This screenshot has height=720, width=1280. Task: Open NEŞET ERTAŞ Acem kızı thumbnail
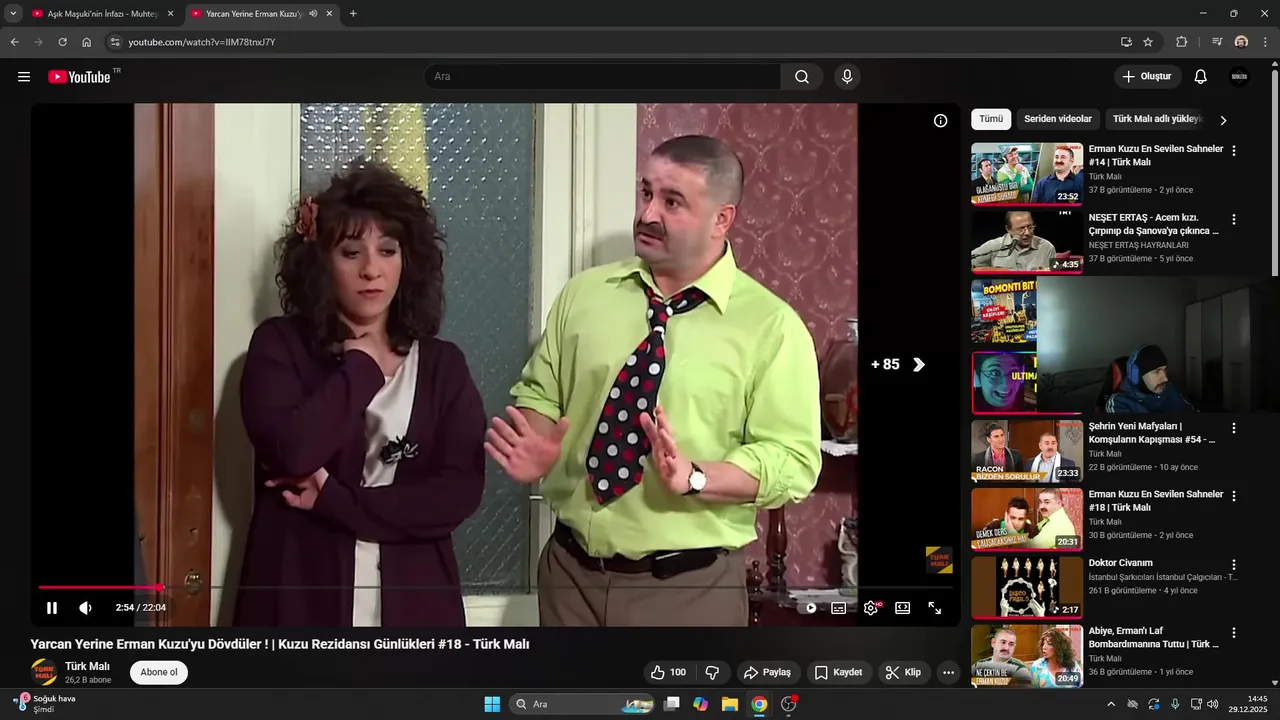click(x=1027, y=242)
